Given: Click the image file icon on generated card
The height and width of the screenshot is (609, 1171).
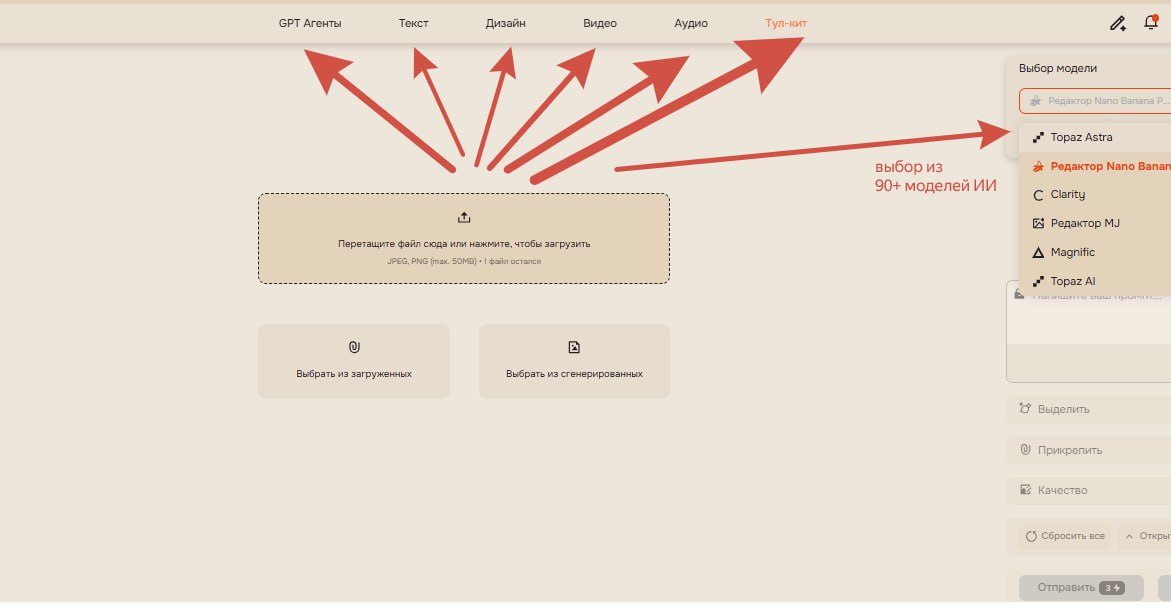Looking at the screenshot, I should click(574, 347).
